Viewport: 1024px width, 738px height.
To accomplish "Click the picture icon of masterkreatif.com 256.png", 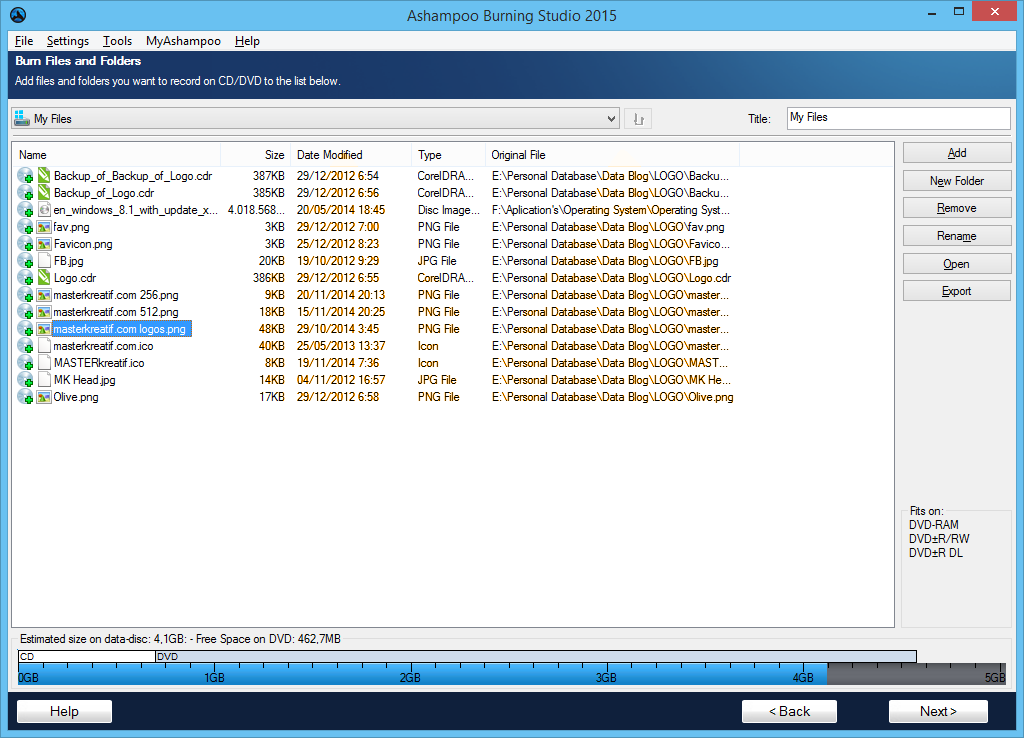I will pos(44,295).
